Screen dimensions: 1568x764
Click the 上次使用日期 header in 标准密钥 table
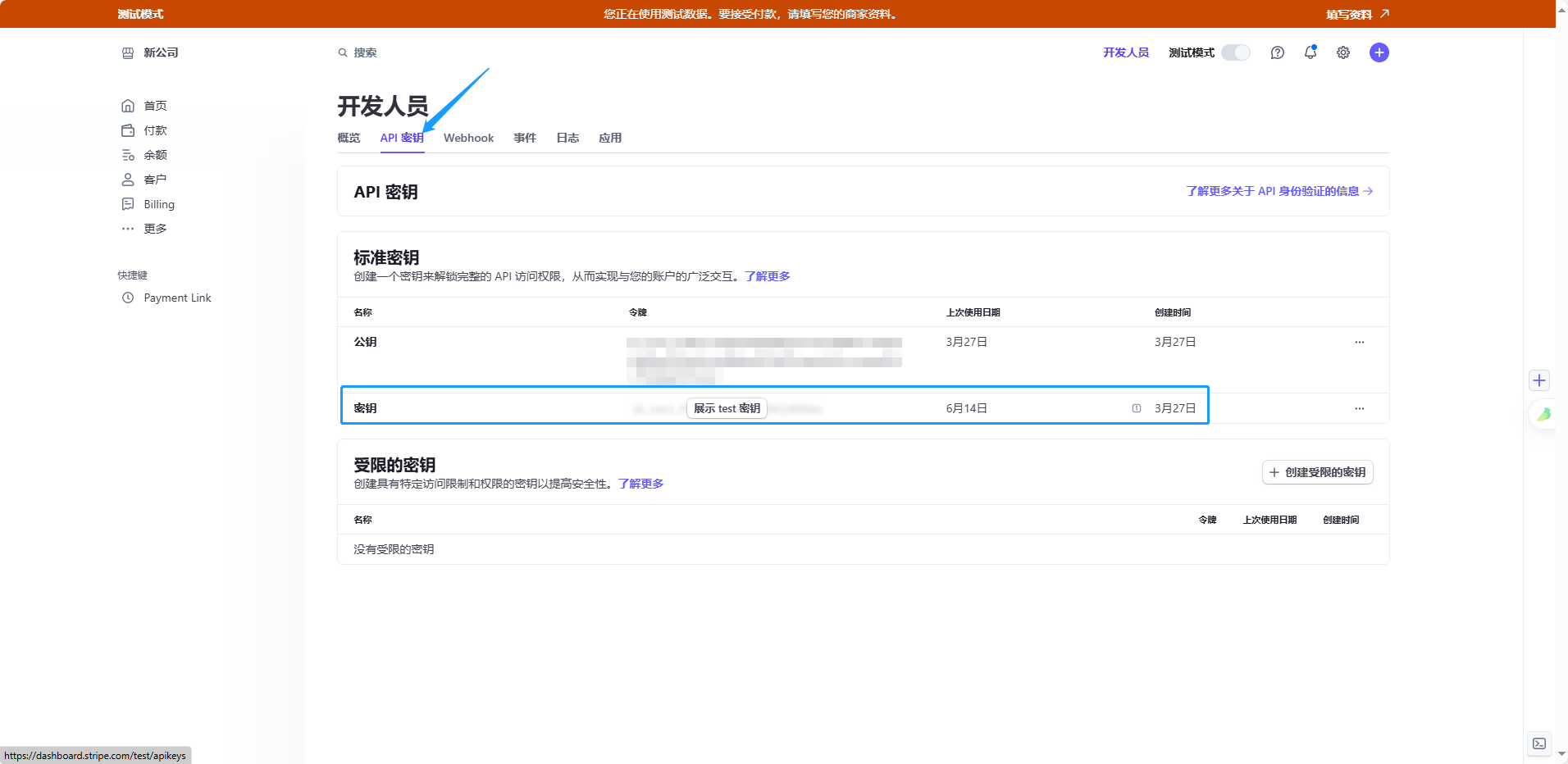point(973,312)
